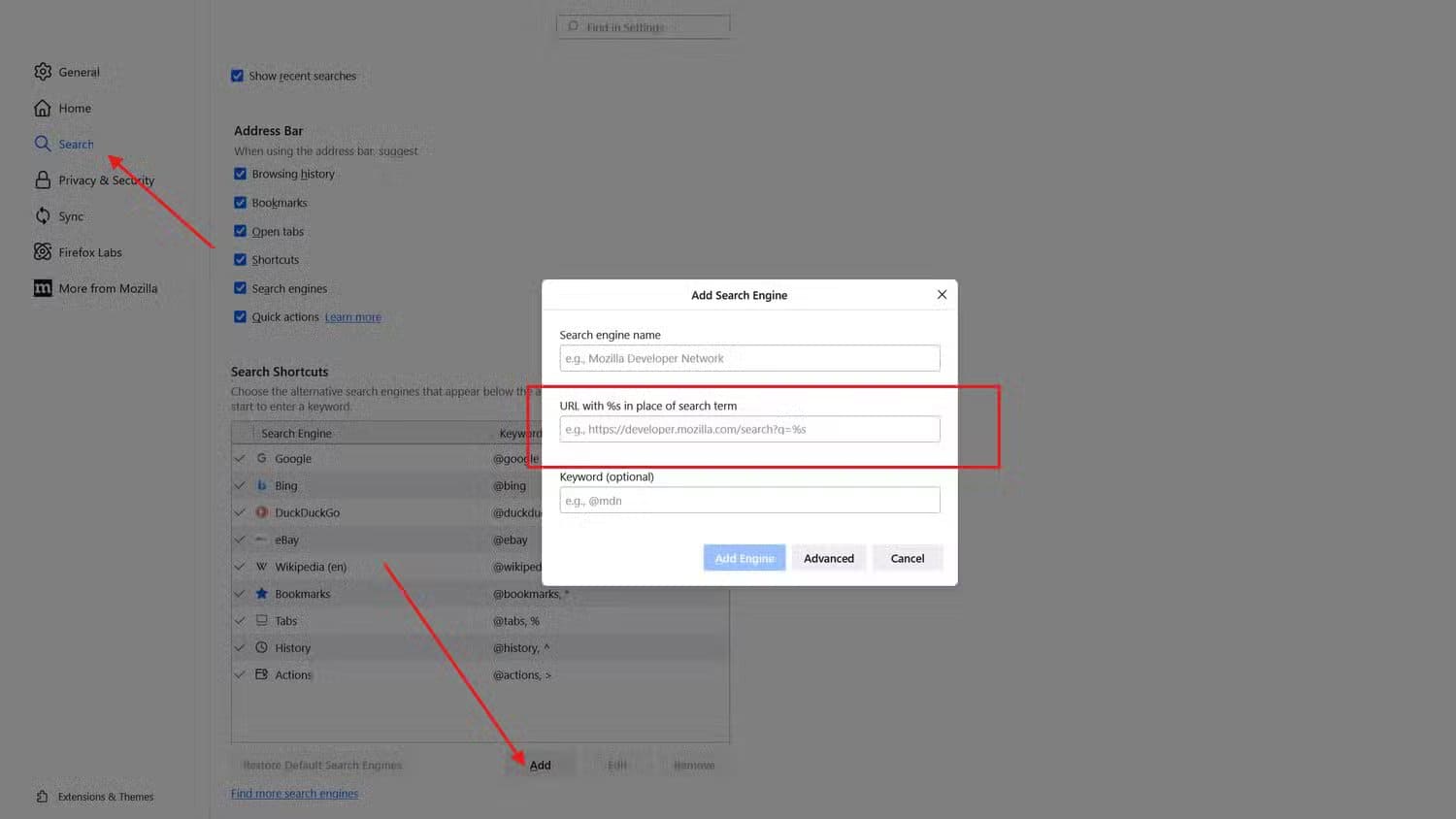Select the @actions, > keyword cell
Image resolution: width=1456 pixels, height=819 pixels.
click(x=521, y=675)
